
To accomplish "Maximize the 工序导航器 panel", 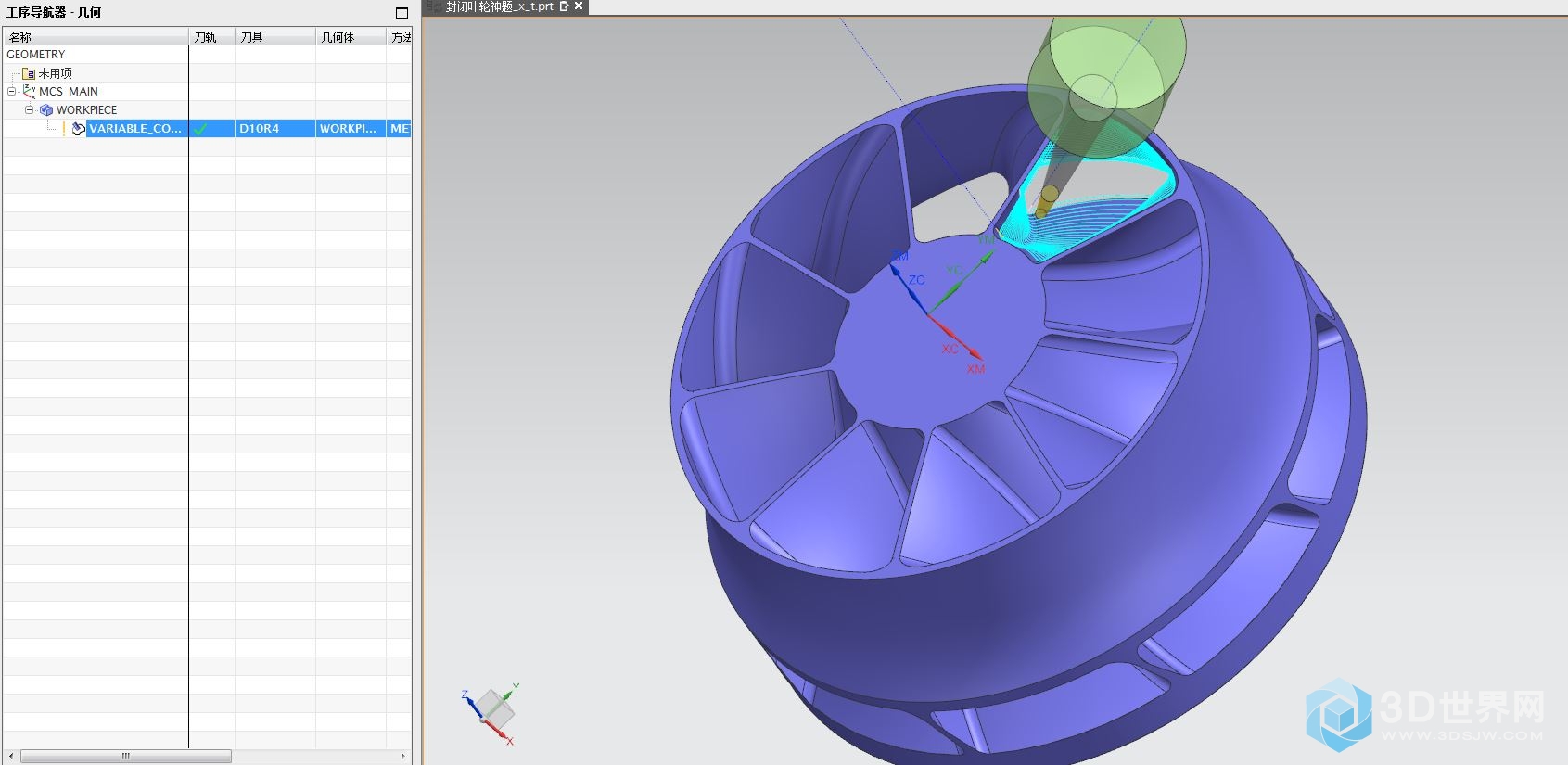I will pos(402,13).
